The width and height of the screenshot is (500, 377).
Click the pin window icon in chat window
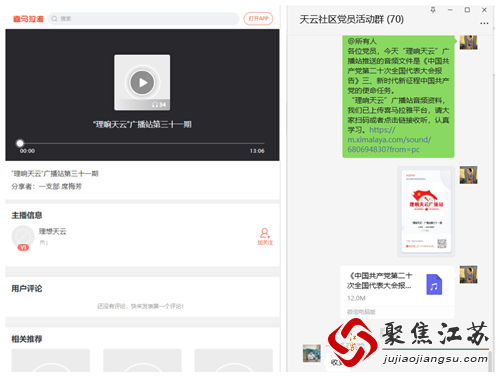click(x=433, y=10)
